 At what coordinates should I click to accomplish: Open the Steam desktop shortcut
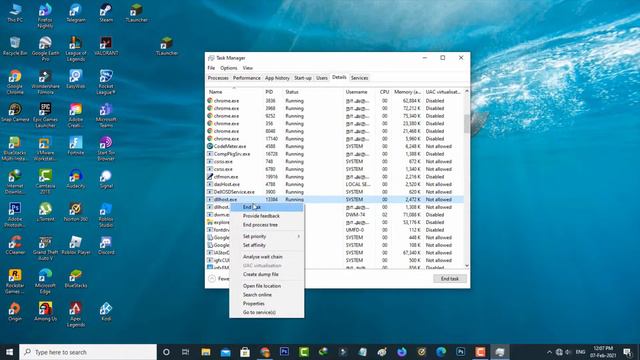(x=106, y=13)
